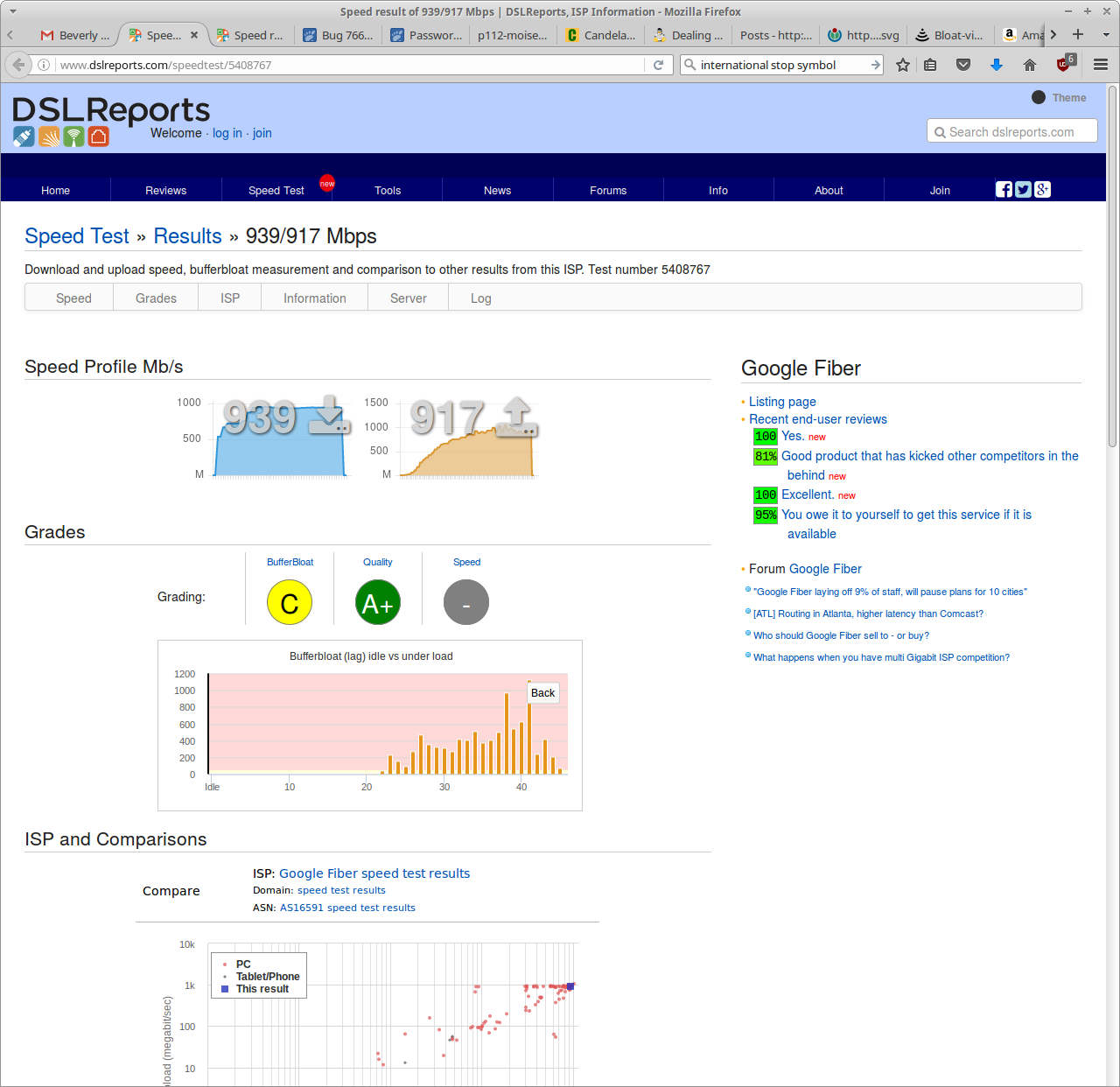
Task: Click the site info icon in URL bar
Action: [x=44, y=65]
